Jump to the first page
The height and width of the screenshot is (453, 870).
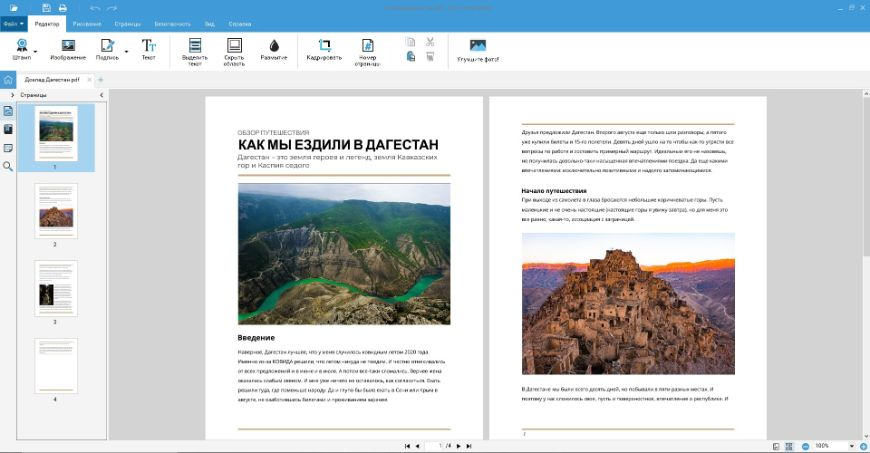[x=407, y=446]
